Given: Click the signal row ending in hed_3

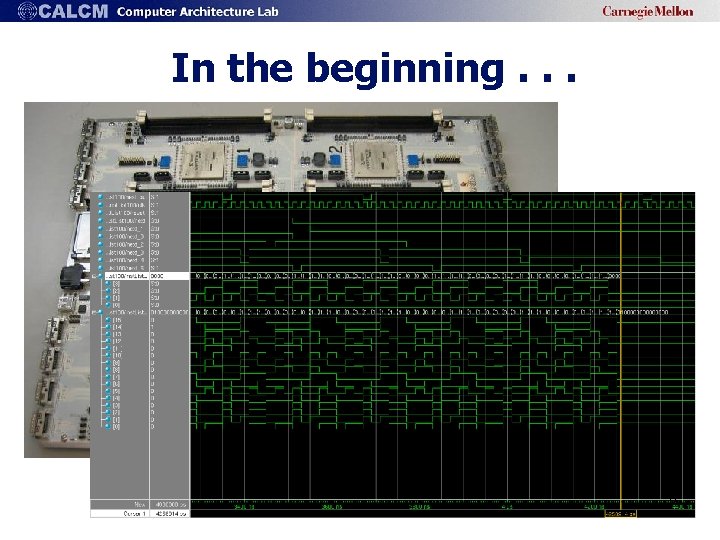Looking at the screenshot, I should [x=125, y=252].
